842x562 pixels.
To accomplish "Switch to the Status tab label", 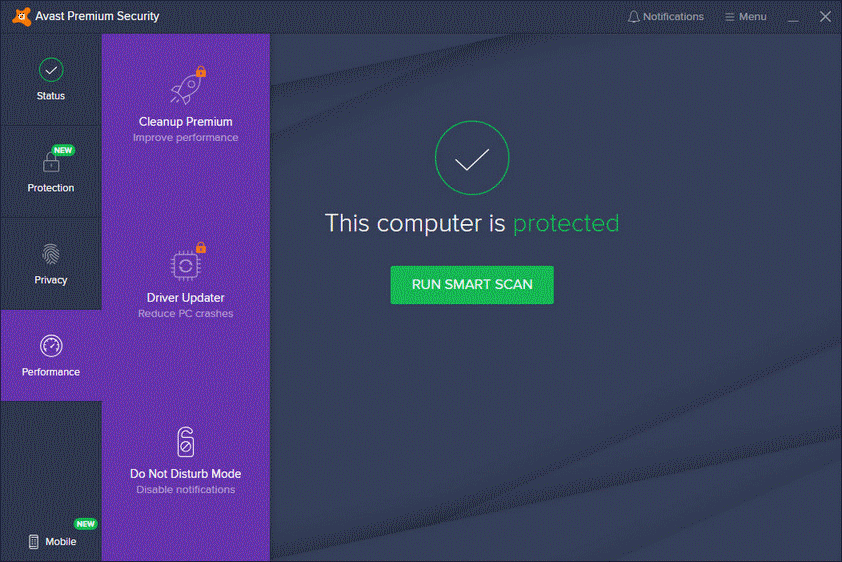I will [50, 96].
